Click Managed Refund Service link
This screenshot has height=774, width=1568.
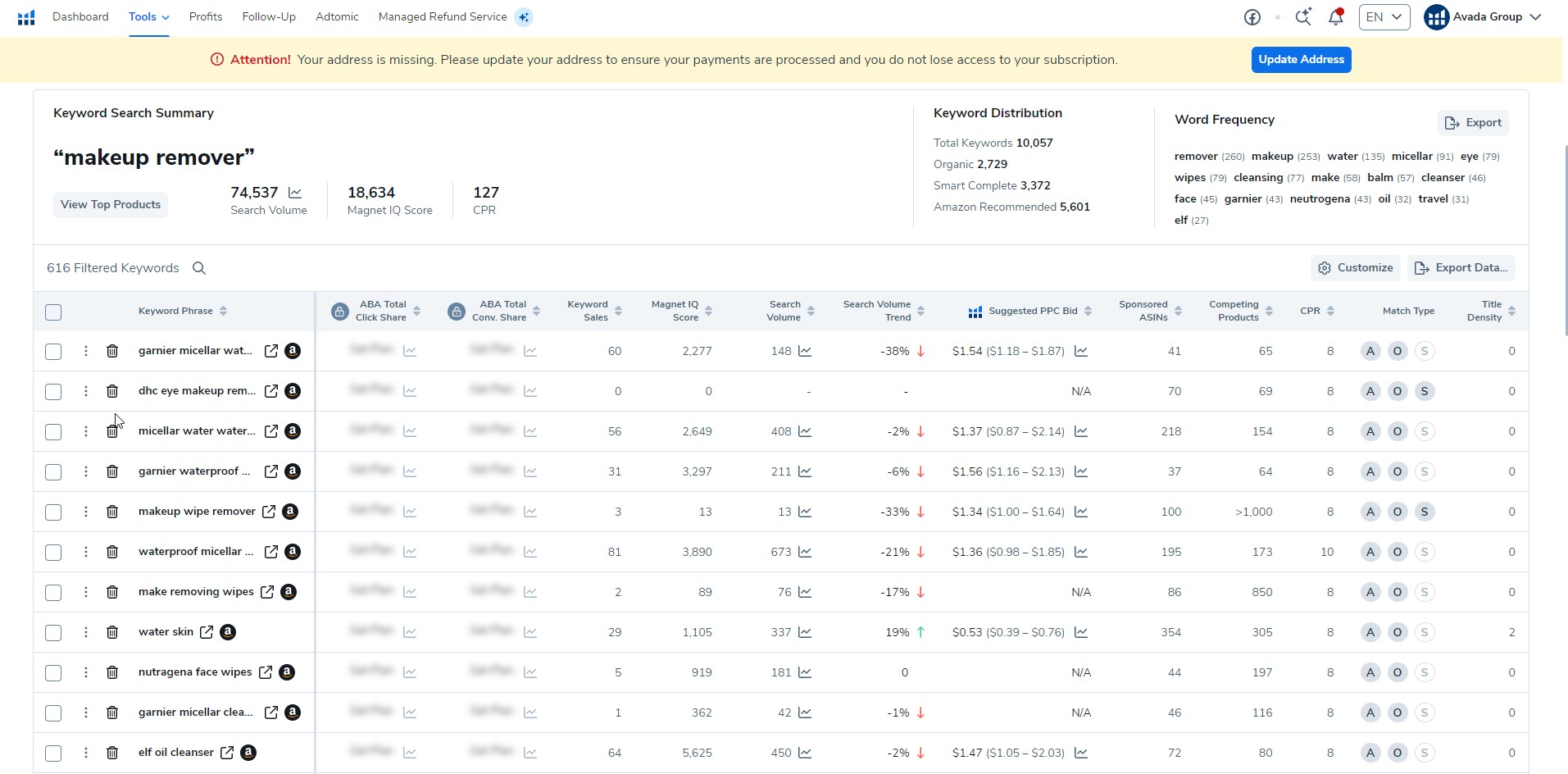pyautogui.click(x=443, y=16)
